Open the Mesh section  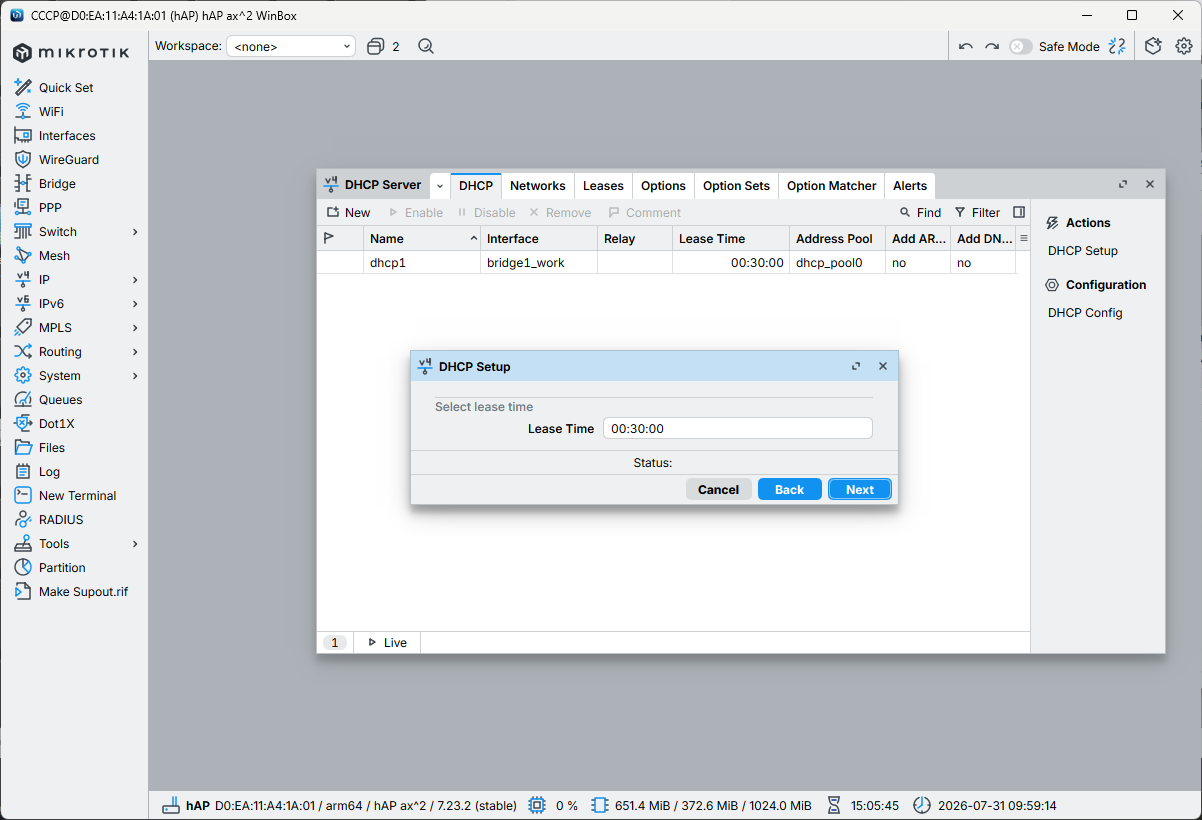(x=54, y=256)
